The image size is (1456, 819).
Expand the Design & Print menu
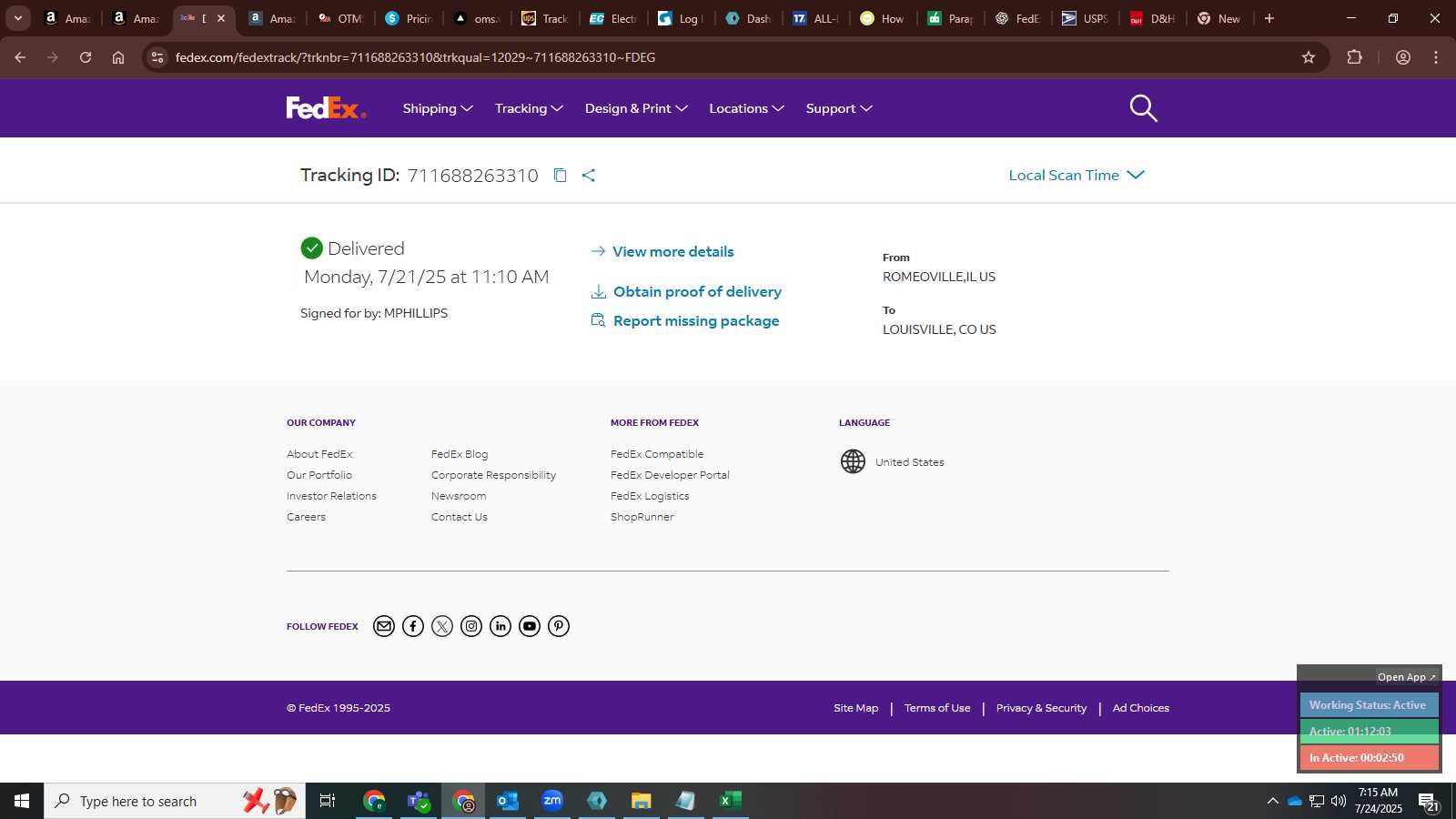pos(636,108)
